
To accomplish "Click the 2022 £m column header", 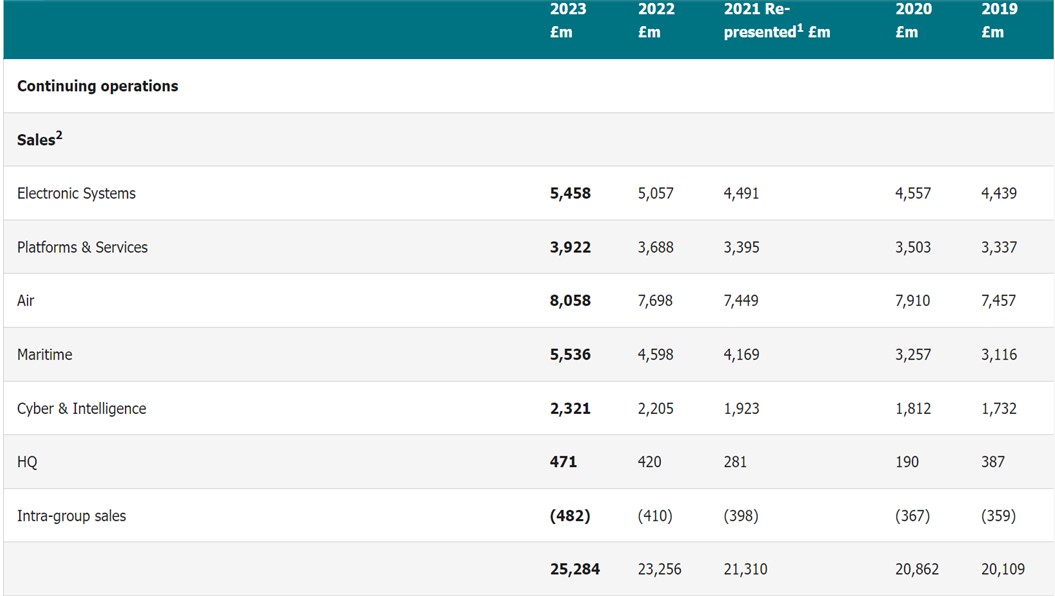I will tap(656, 20).
